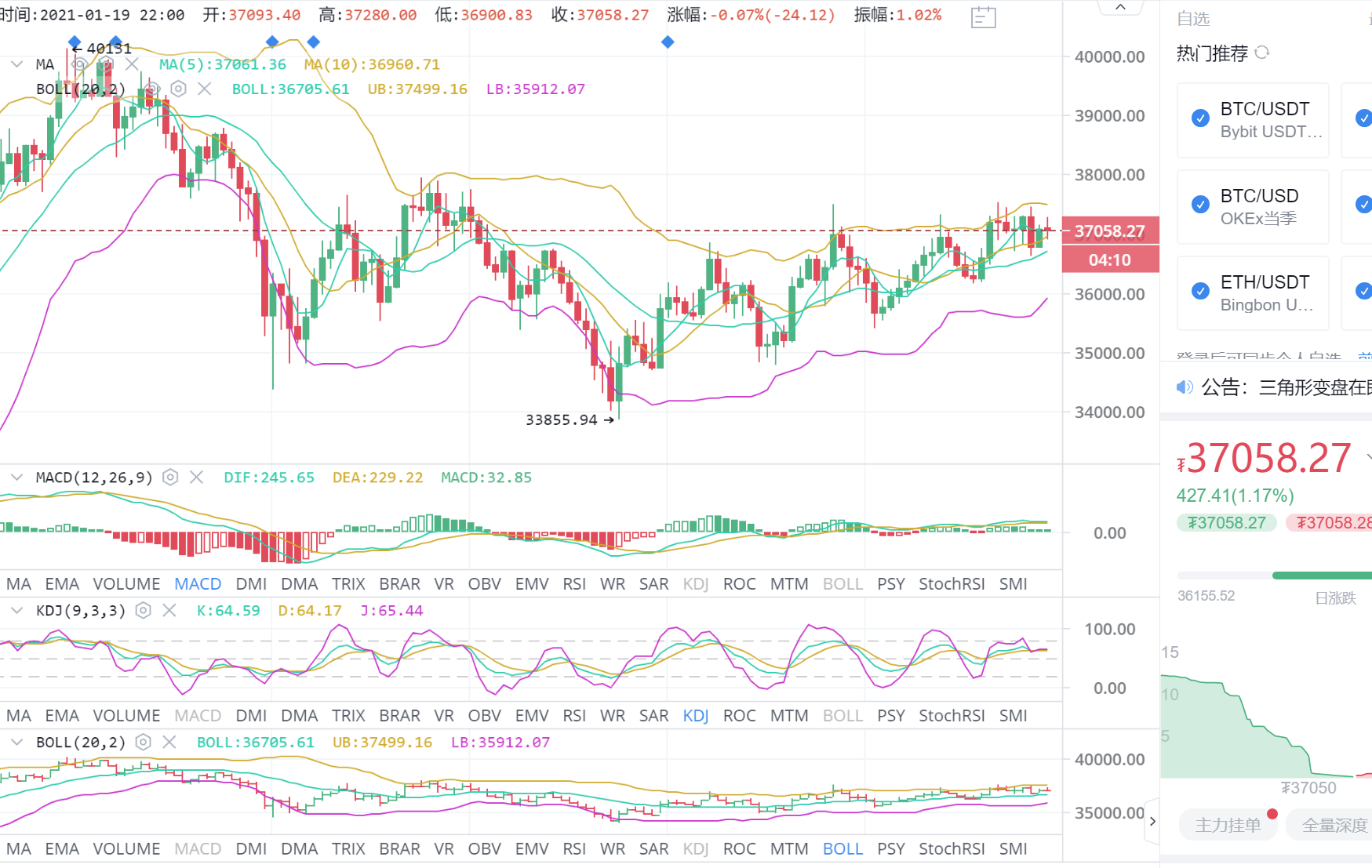Remove main chart BOLL overlay via X
This screenshot has width=1372, height=868.
(204, 89)
